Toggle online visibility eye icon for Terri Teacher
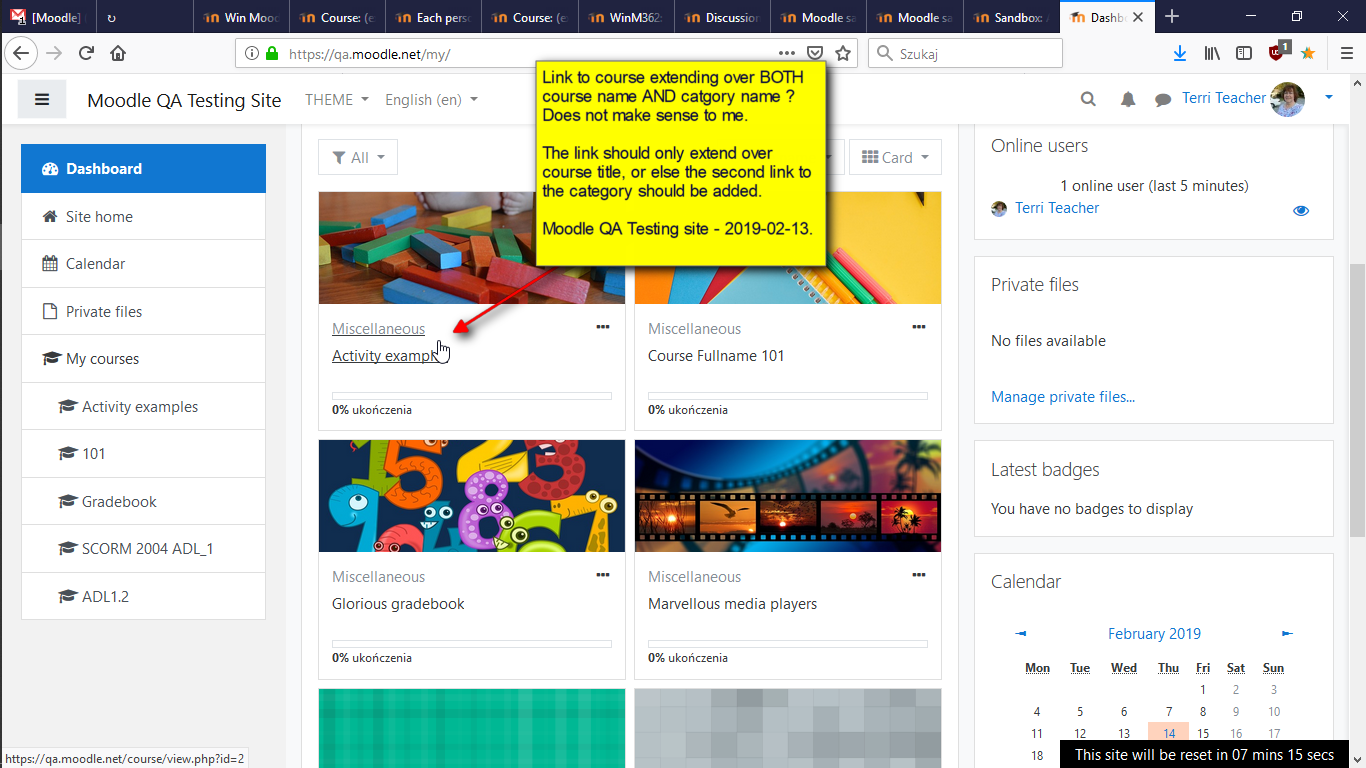The width and height of the screenshot is (1366, 768). tap(1301, 210)
